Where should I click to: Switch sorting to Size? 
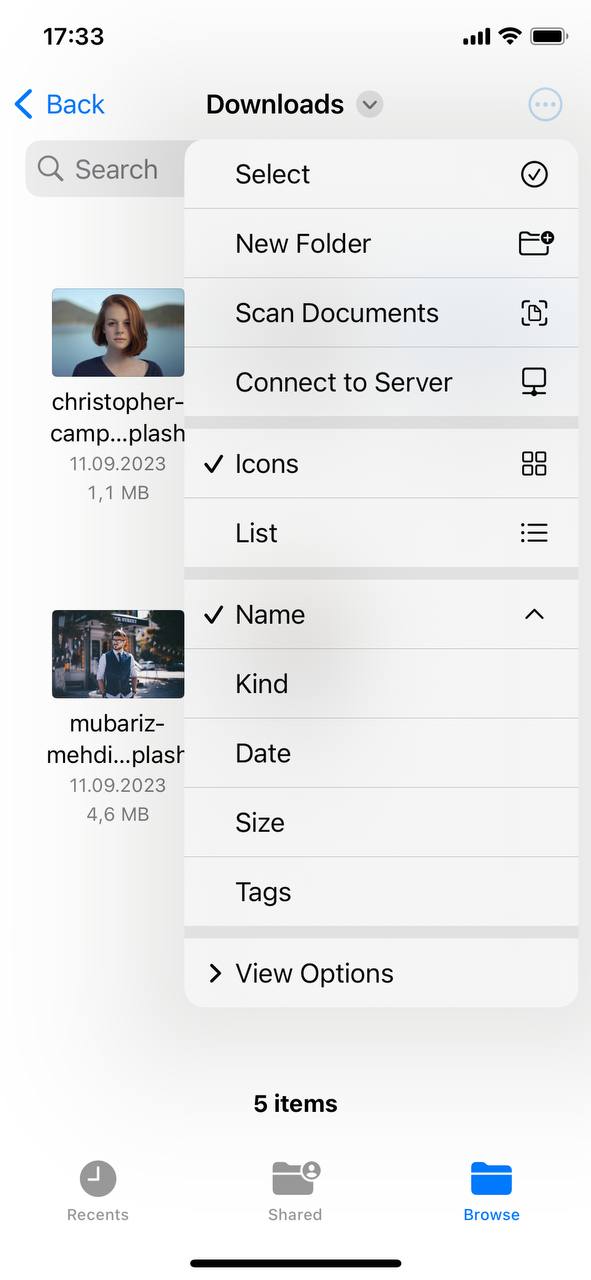coord(260,822)
